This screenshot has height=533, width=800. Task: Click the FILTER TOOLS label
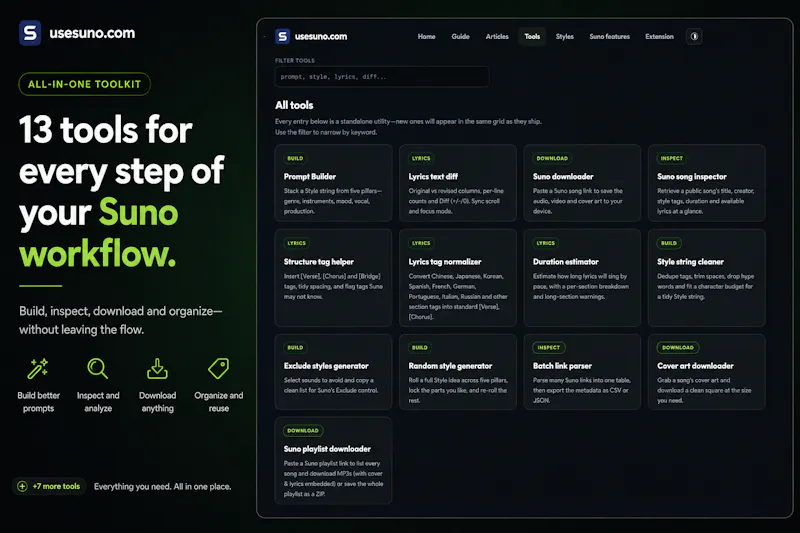pyautogui.click(x=295, y=60)
